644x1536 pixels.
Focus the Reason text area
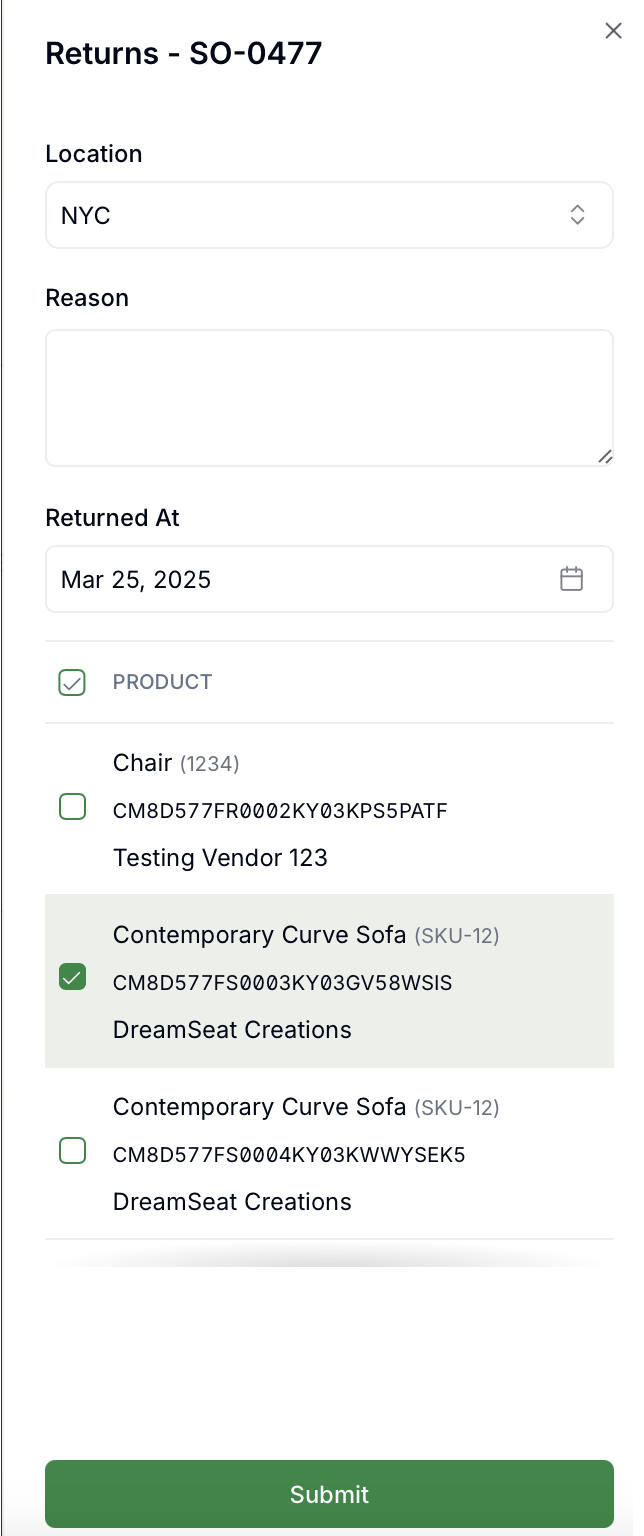[328, 397]
